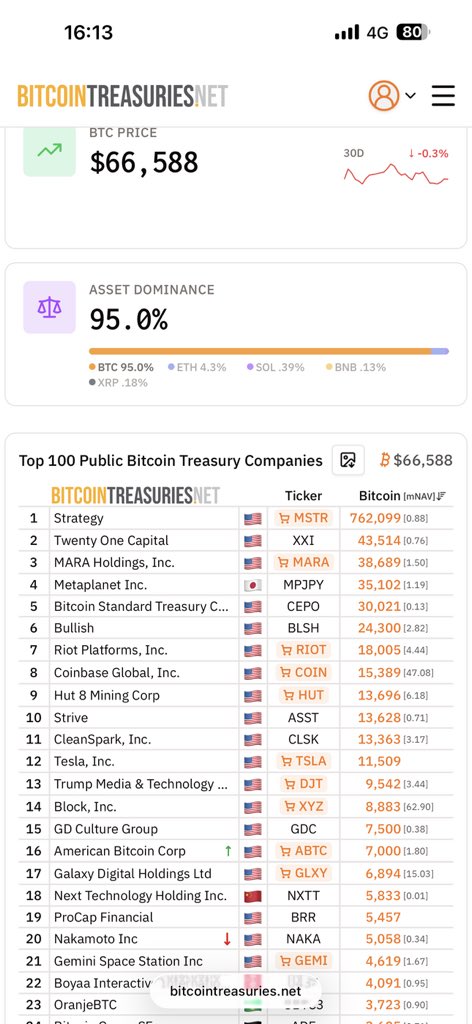Open the Strategy company row
Screen dimensions: 472x1024
coord(236,519)
